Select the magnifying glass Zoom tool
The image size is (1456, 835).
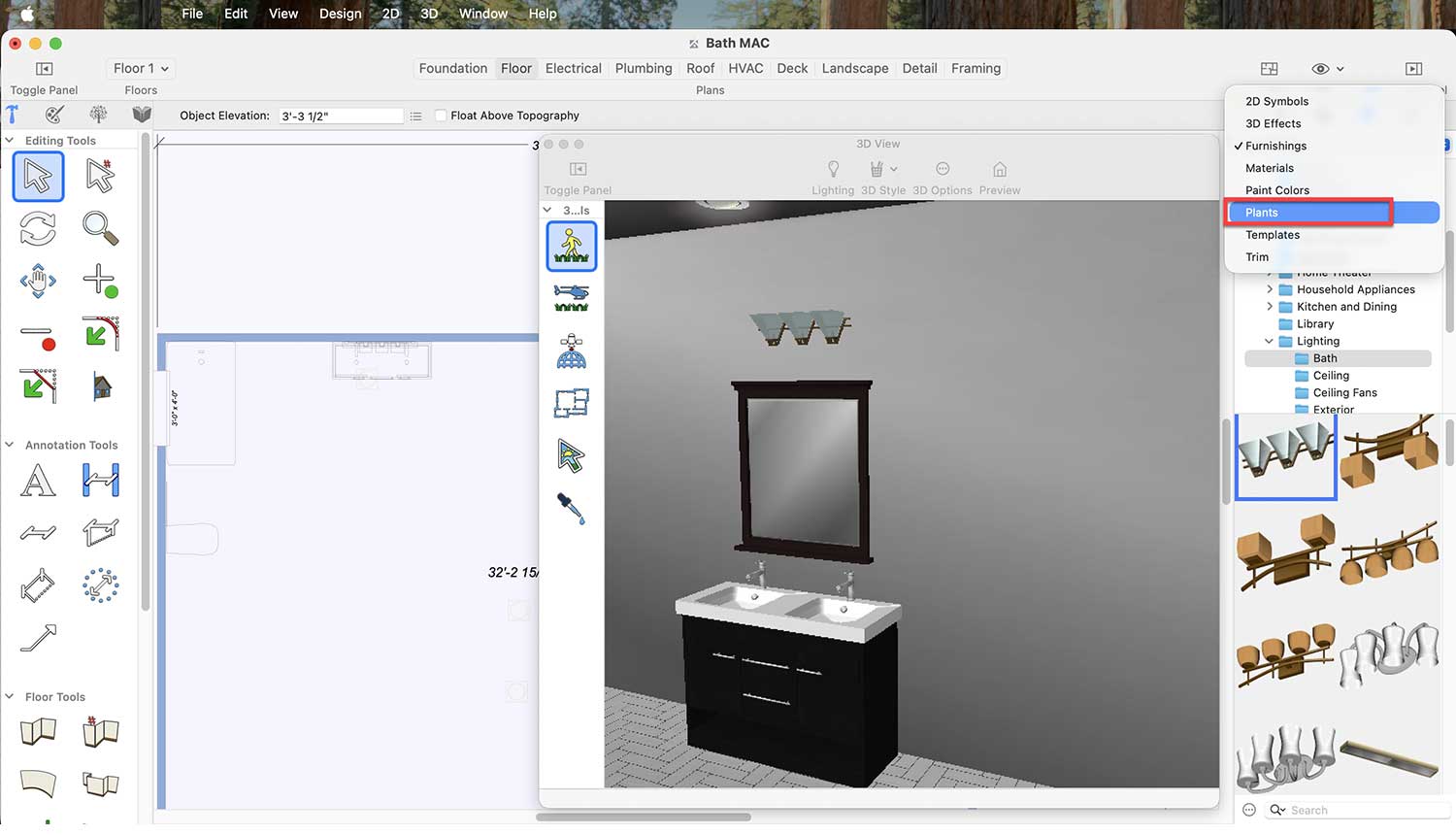click(100, 229)
